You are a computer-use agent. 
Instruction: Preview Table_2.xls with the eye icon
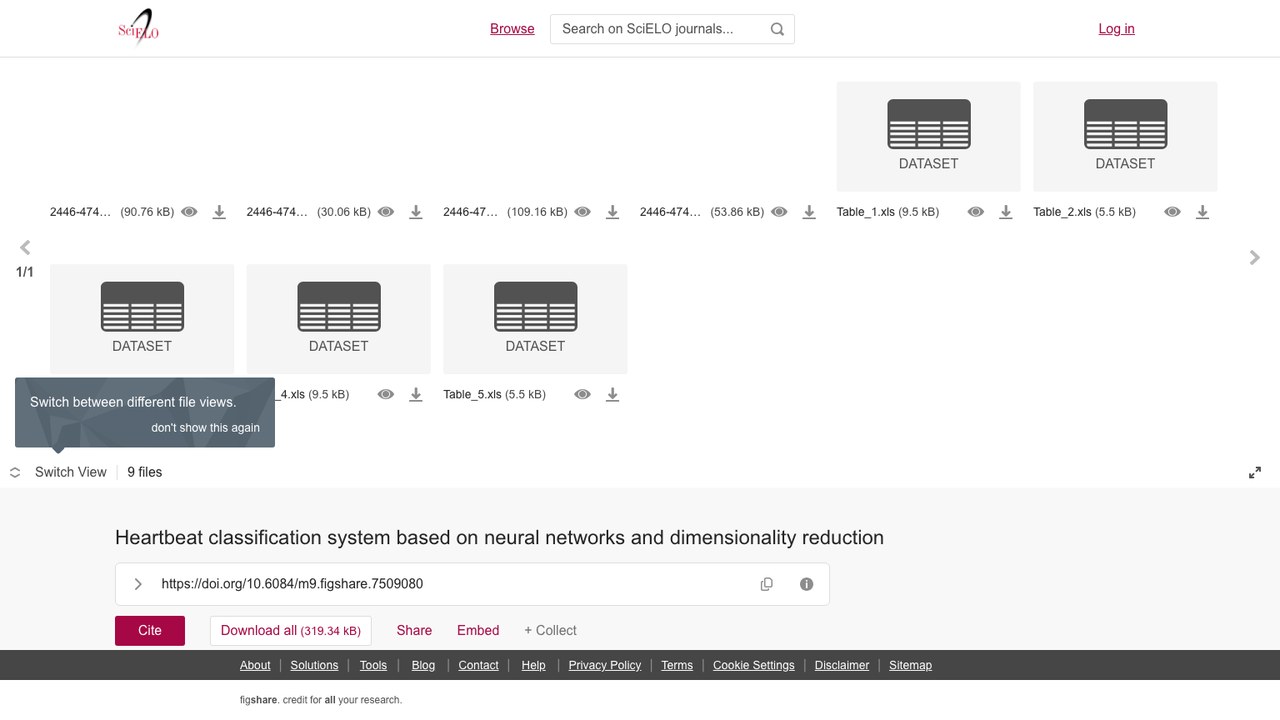[x=1173, y=212]
